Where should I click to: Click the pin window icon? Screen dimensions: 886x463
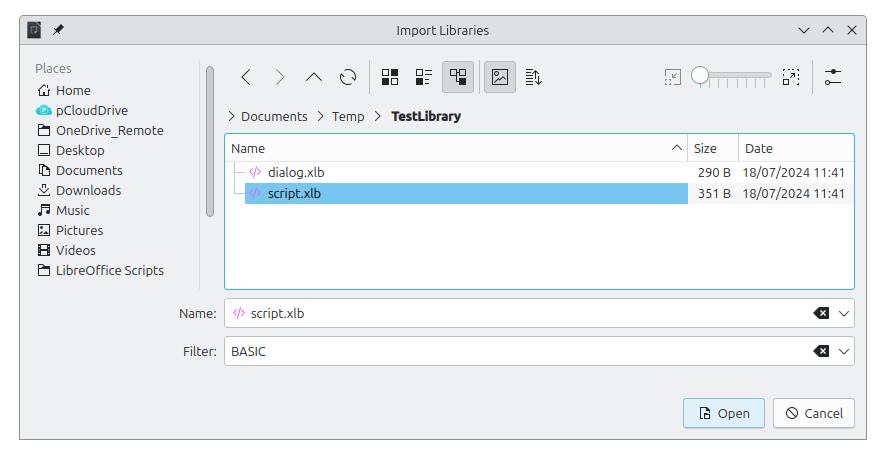[58, 29]
